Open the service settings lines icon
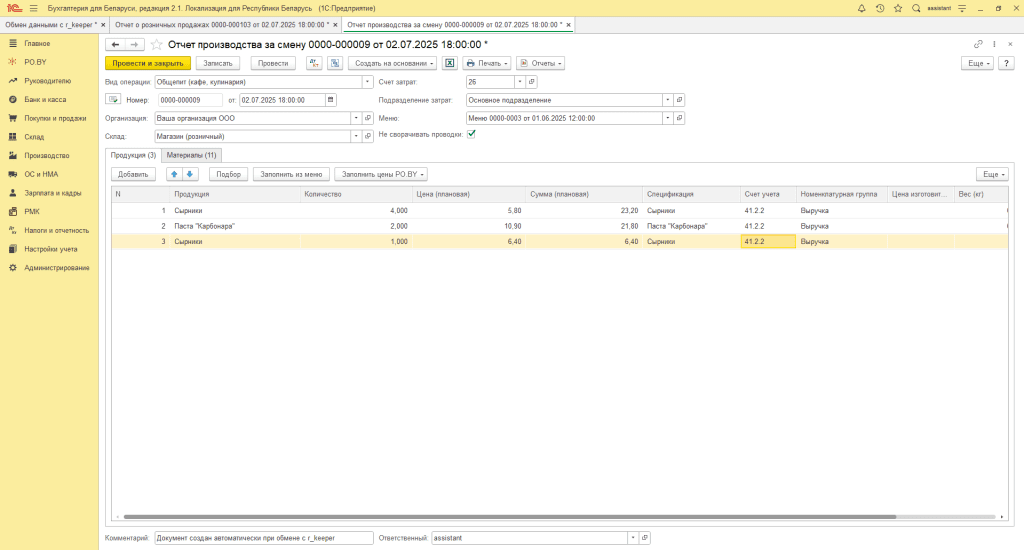1024x550 pixels. click(x=962, y=8)
